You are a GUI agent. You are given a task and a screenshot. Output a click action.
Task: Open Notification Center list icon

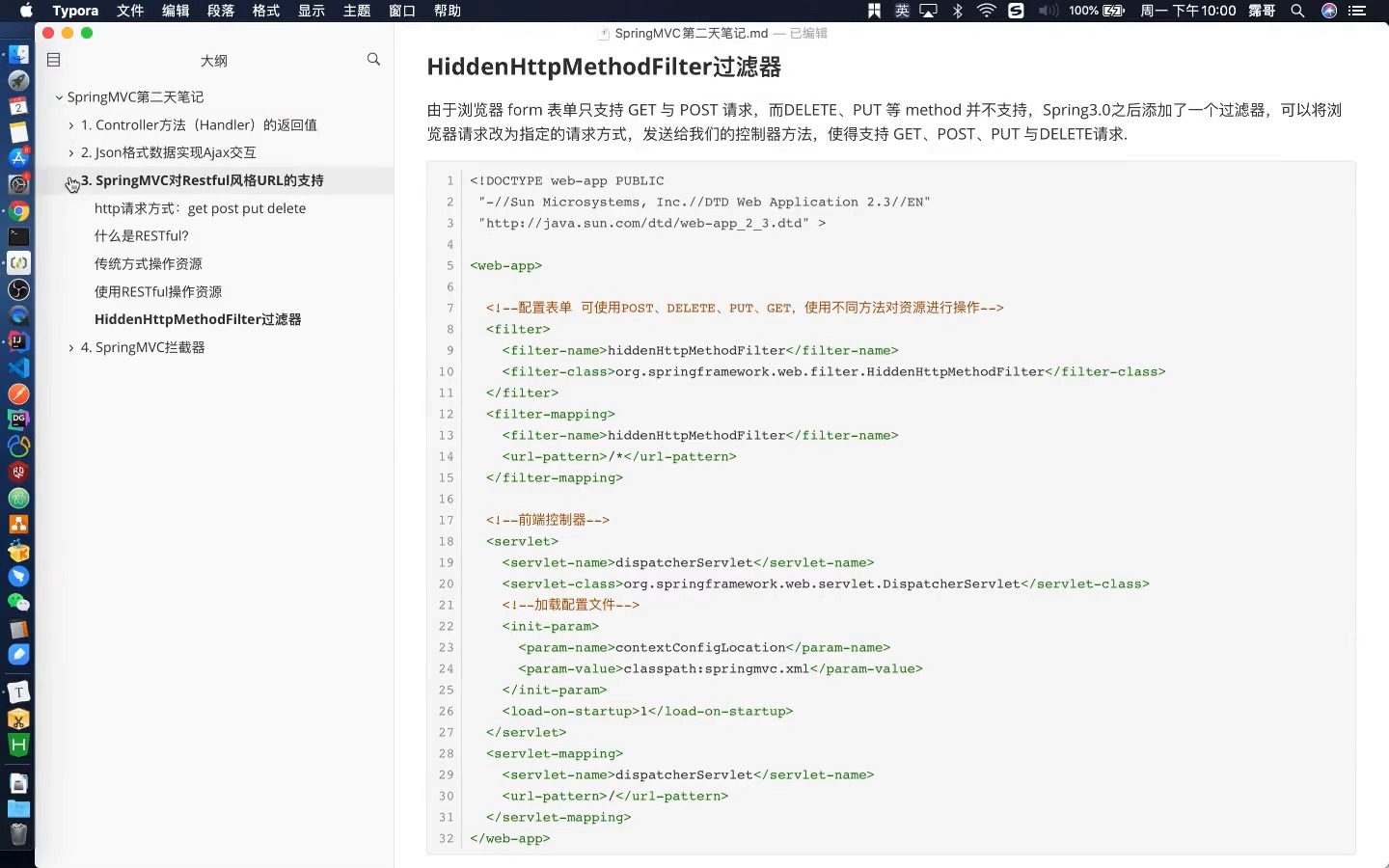1358,11
